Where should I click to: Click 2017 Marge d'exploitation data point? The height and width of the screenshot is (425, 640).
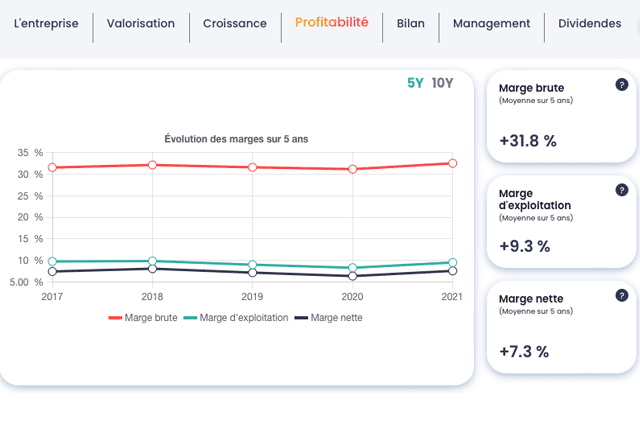point(52,261)
